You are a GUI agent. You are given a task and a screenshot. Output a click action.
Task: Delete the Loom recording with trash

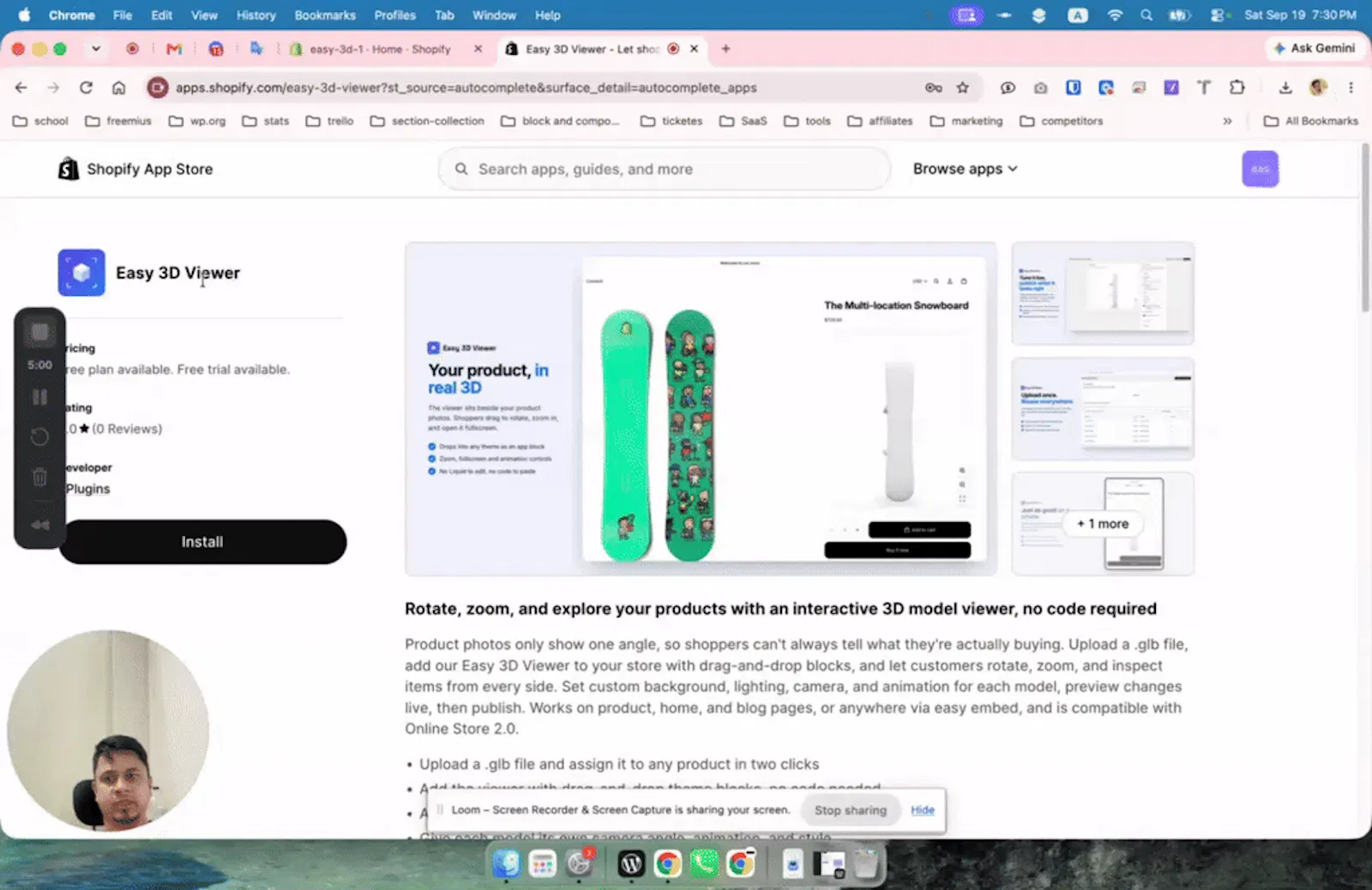[x=39, y=477]
